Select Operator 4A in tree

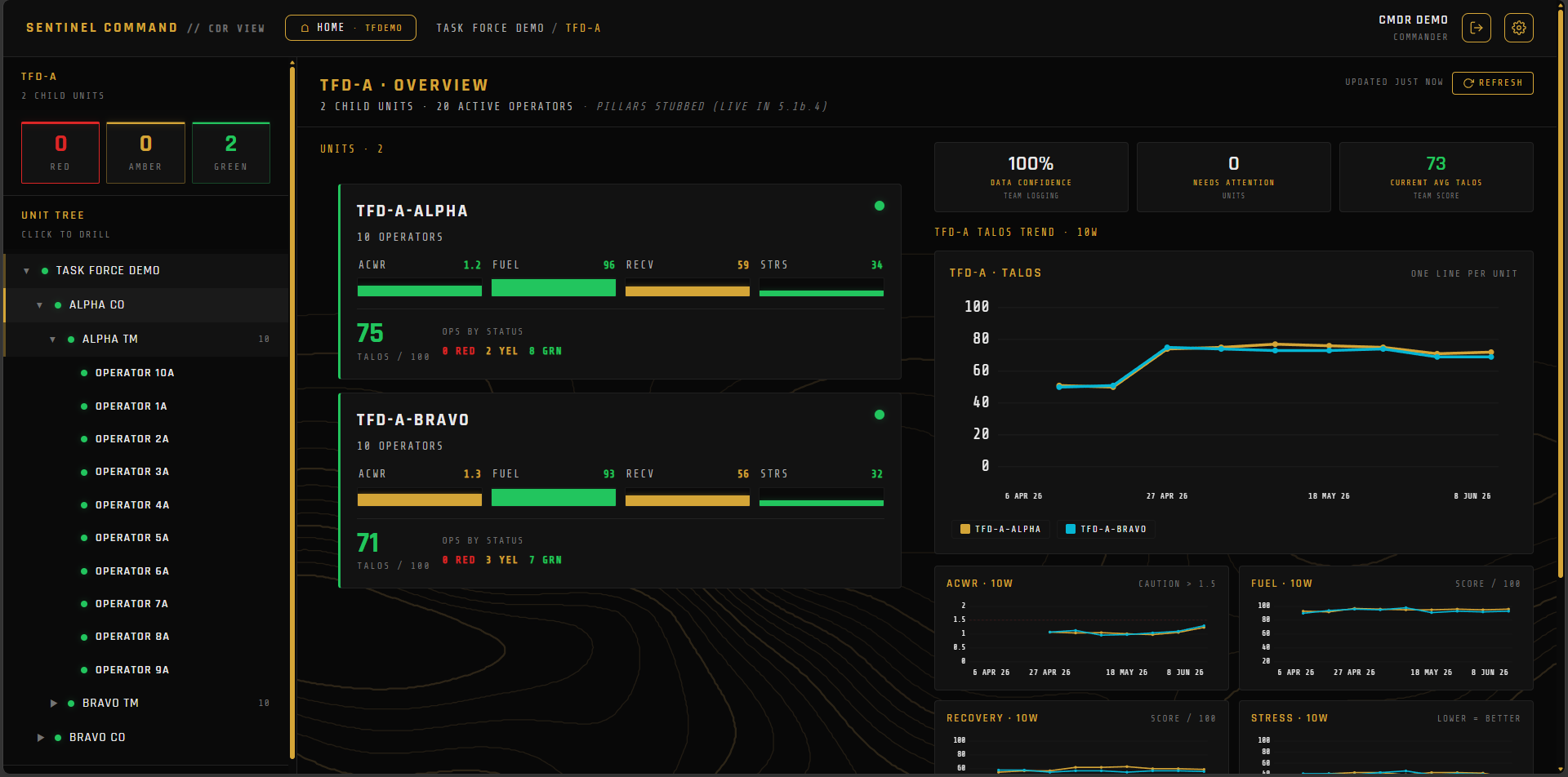coord(146,505)
